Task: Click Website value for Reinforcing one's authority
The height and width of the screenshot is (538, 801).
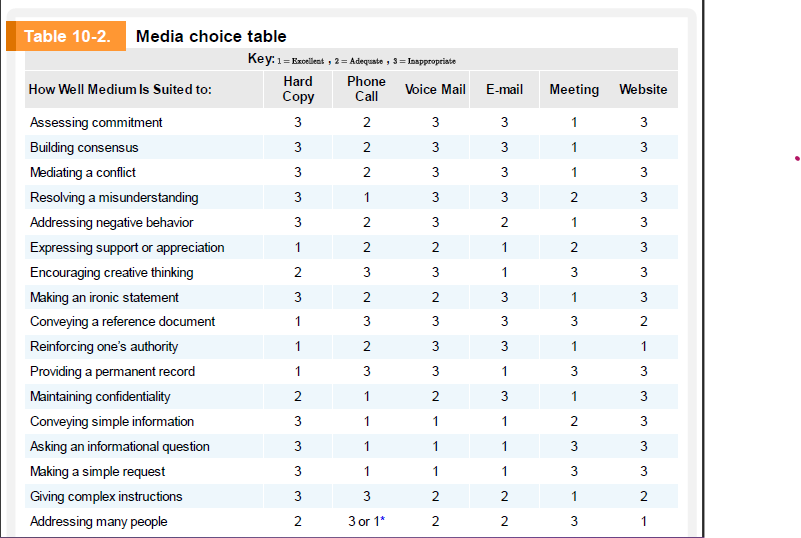Action: click(x=644, y=347)
